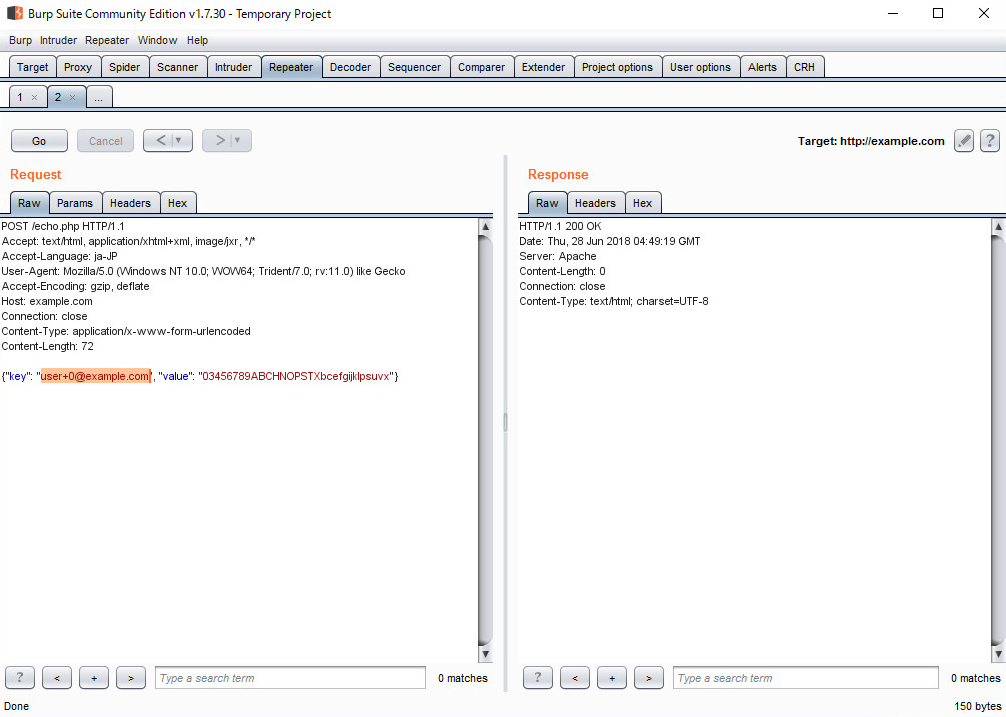Switch to the Sequencer tab
This screenshot has height=717, width=1006.
[x=414, y=67]
